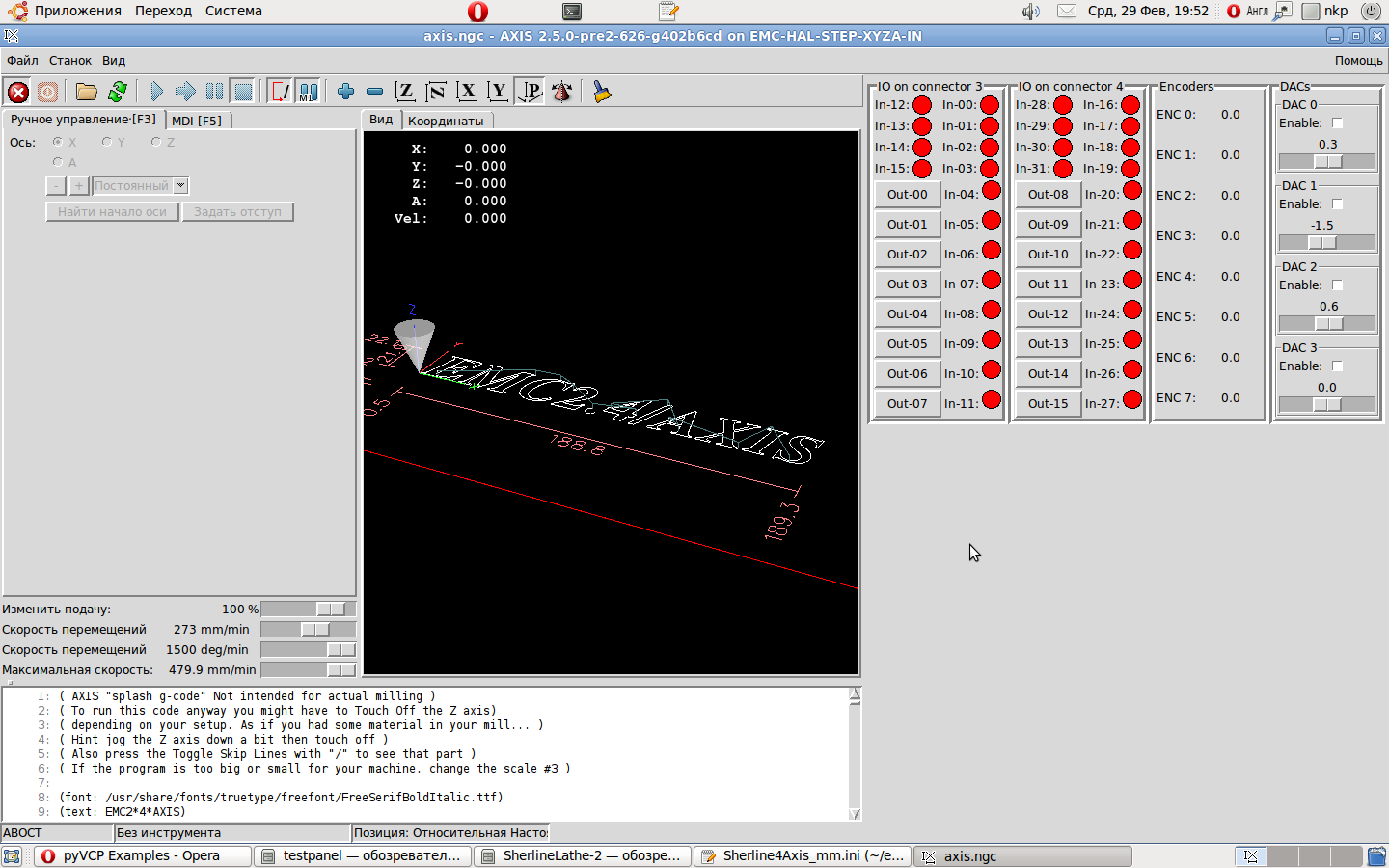1389x868 pixels.
Task: Select the Координаты preview tab
Action: (446, 121)
